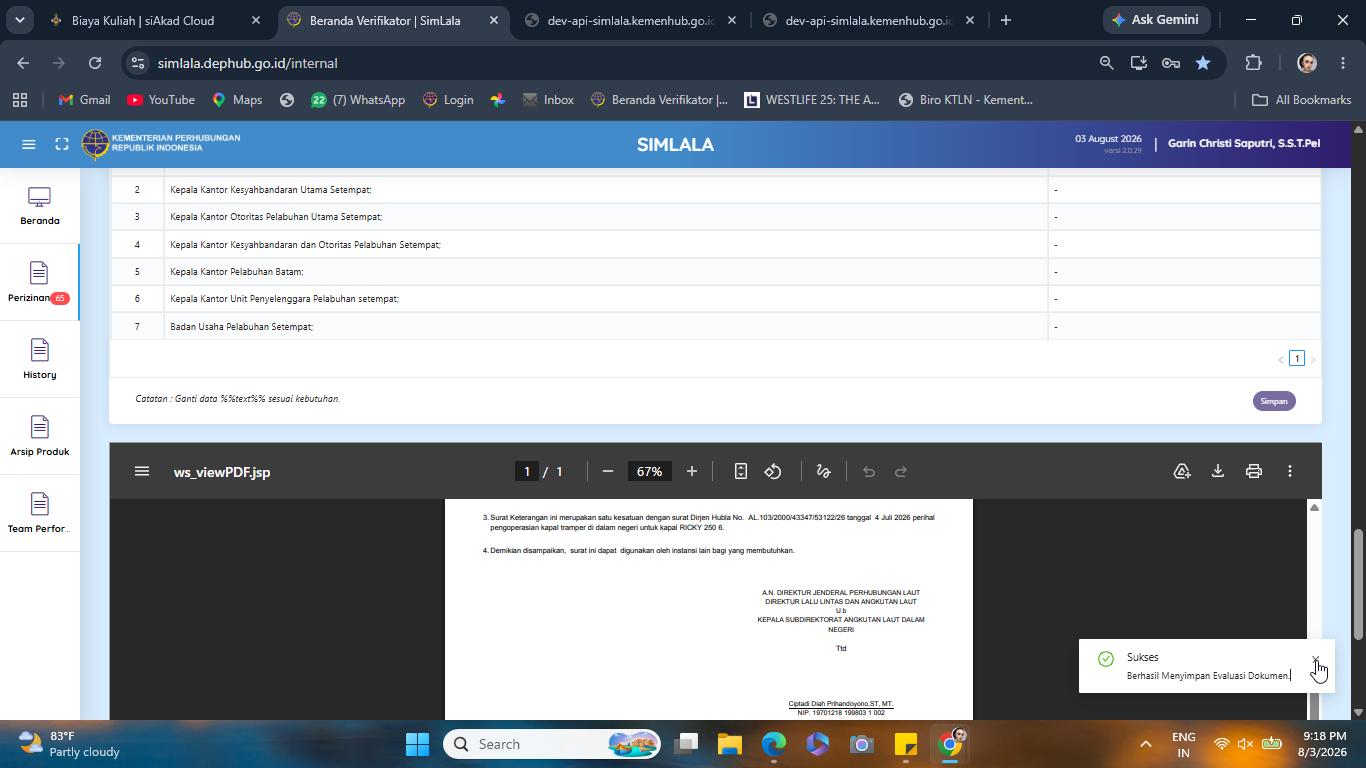Click the PDF viewer vertical scrollbar thumb
This screenshot has height=768, width=1366.
pos(1314,705)
